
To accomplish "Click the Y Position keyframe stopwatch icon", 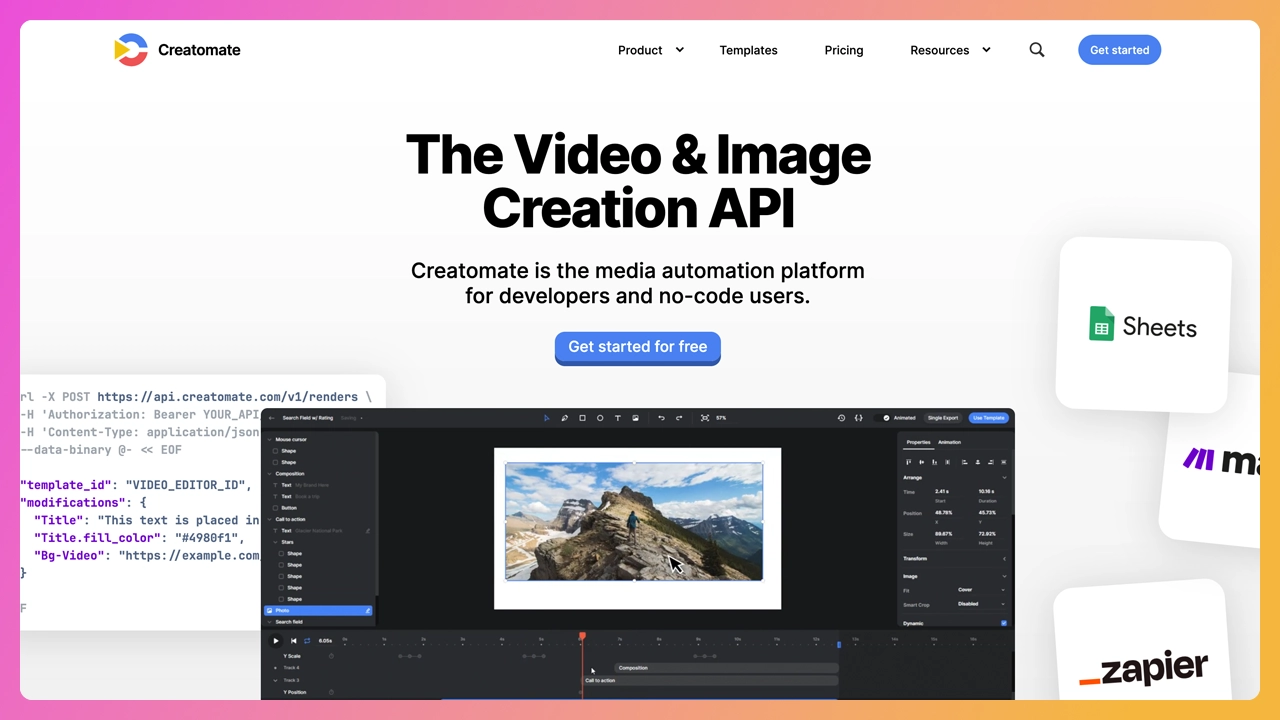I will click(331, 692).
